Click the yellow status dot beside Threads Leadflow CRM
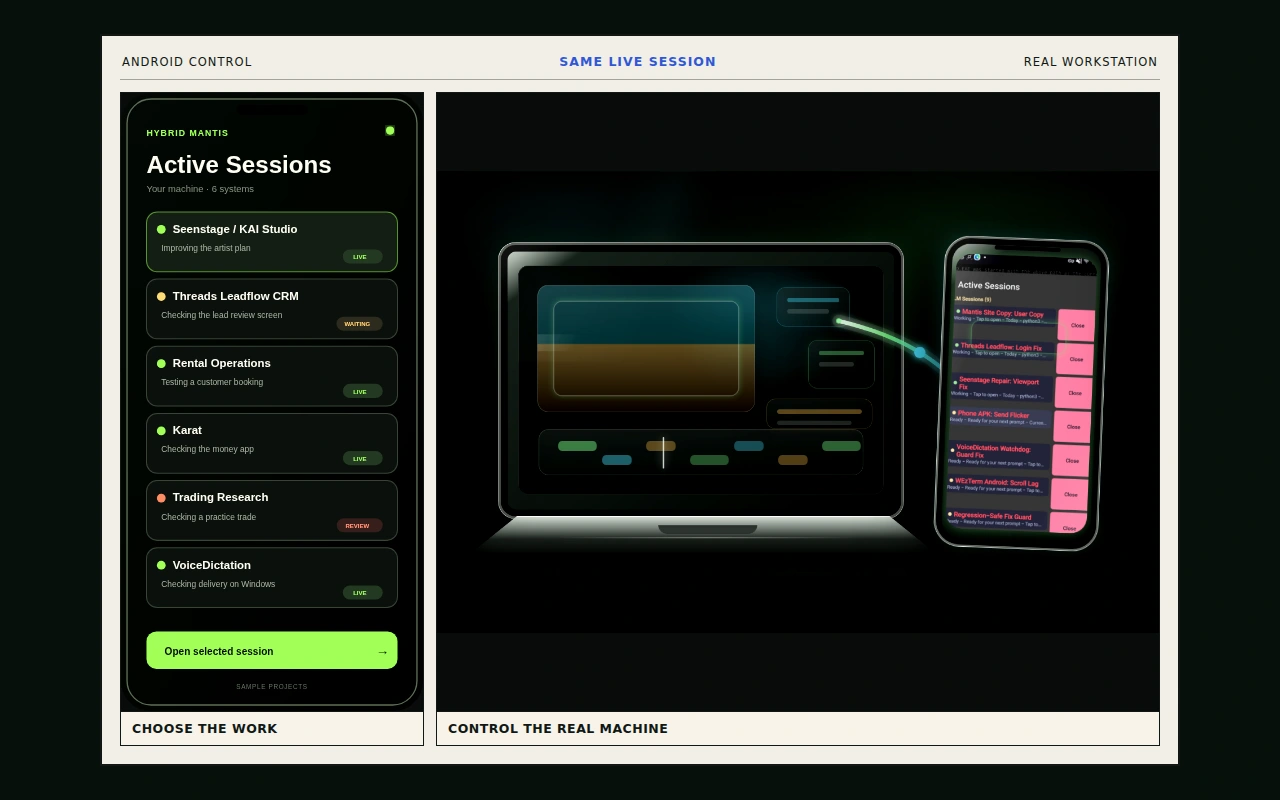This screenshot has height=800, width=1280. [x=161, y=296]
